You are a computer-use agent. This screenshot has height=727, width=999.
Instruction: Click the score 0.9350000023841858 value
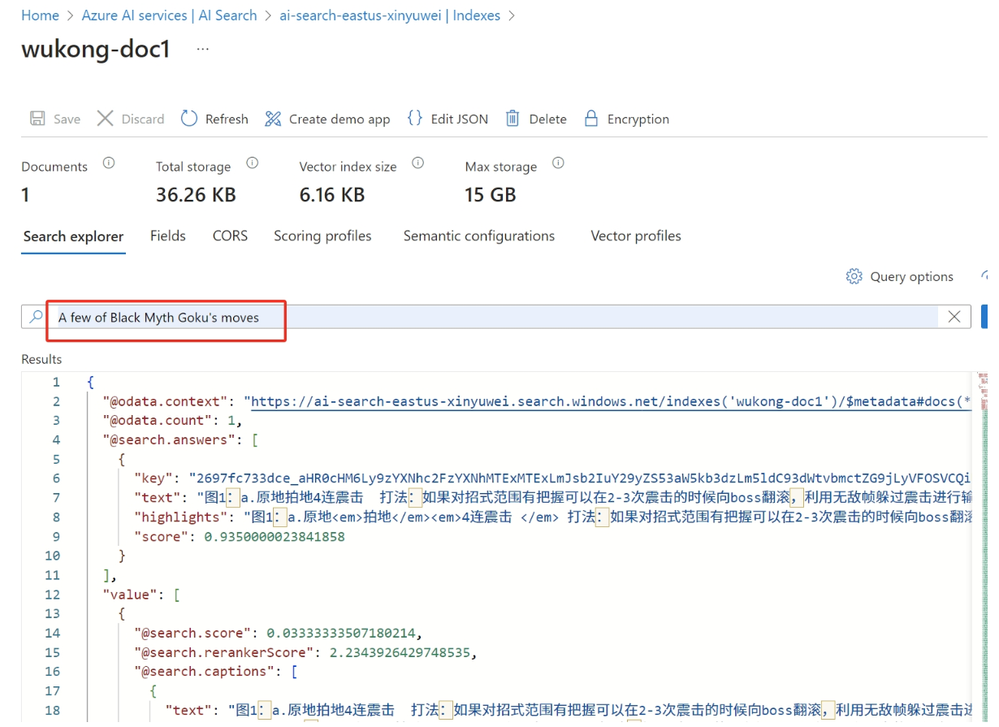[x=274, y=536]
